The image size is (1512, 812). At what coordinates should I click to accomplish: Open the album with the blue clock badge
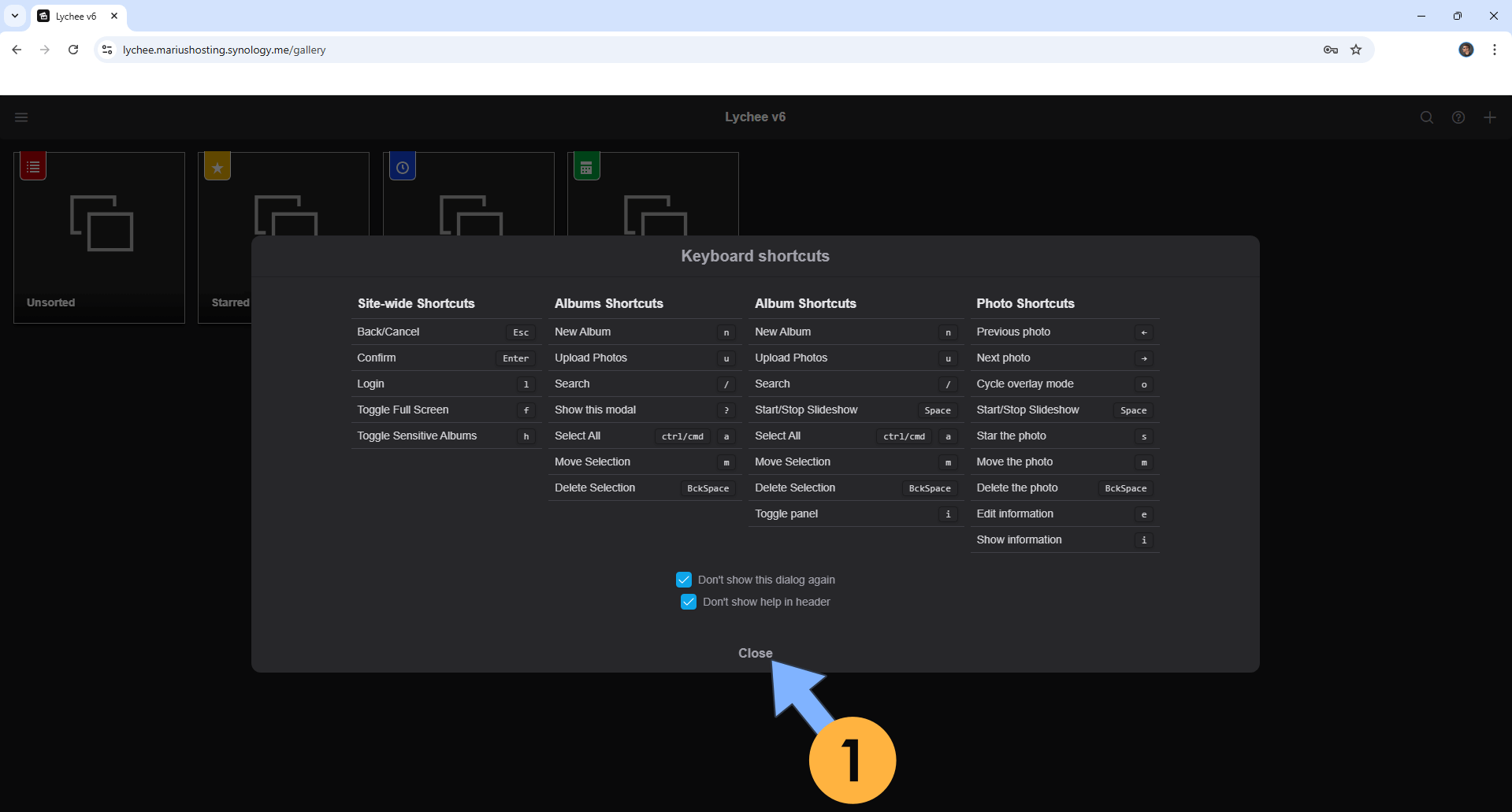[469, 194]
